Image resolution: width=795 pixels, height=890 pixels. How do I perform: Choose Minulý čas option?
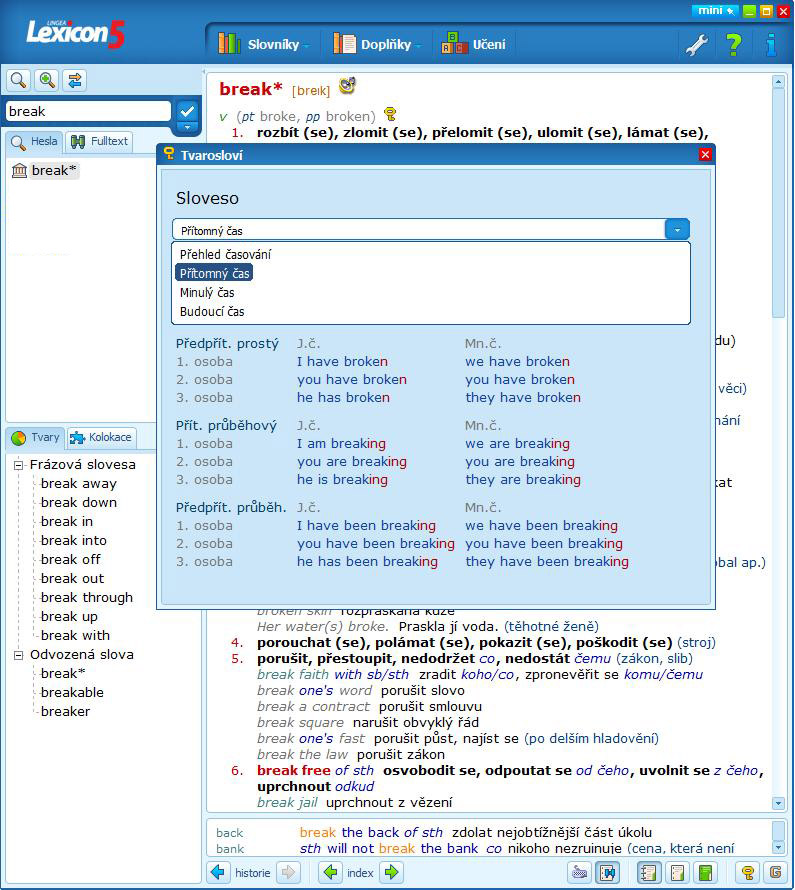207,292
